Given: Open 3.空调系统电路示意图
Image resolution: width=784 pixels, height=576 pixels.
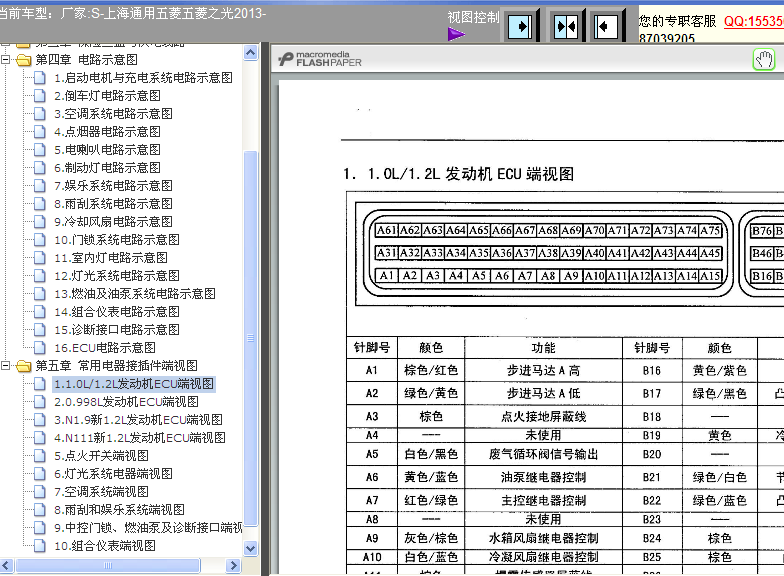Looking at the screenshot, I should point(113,114).
